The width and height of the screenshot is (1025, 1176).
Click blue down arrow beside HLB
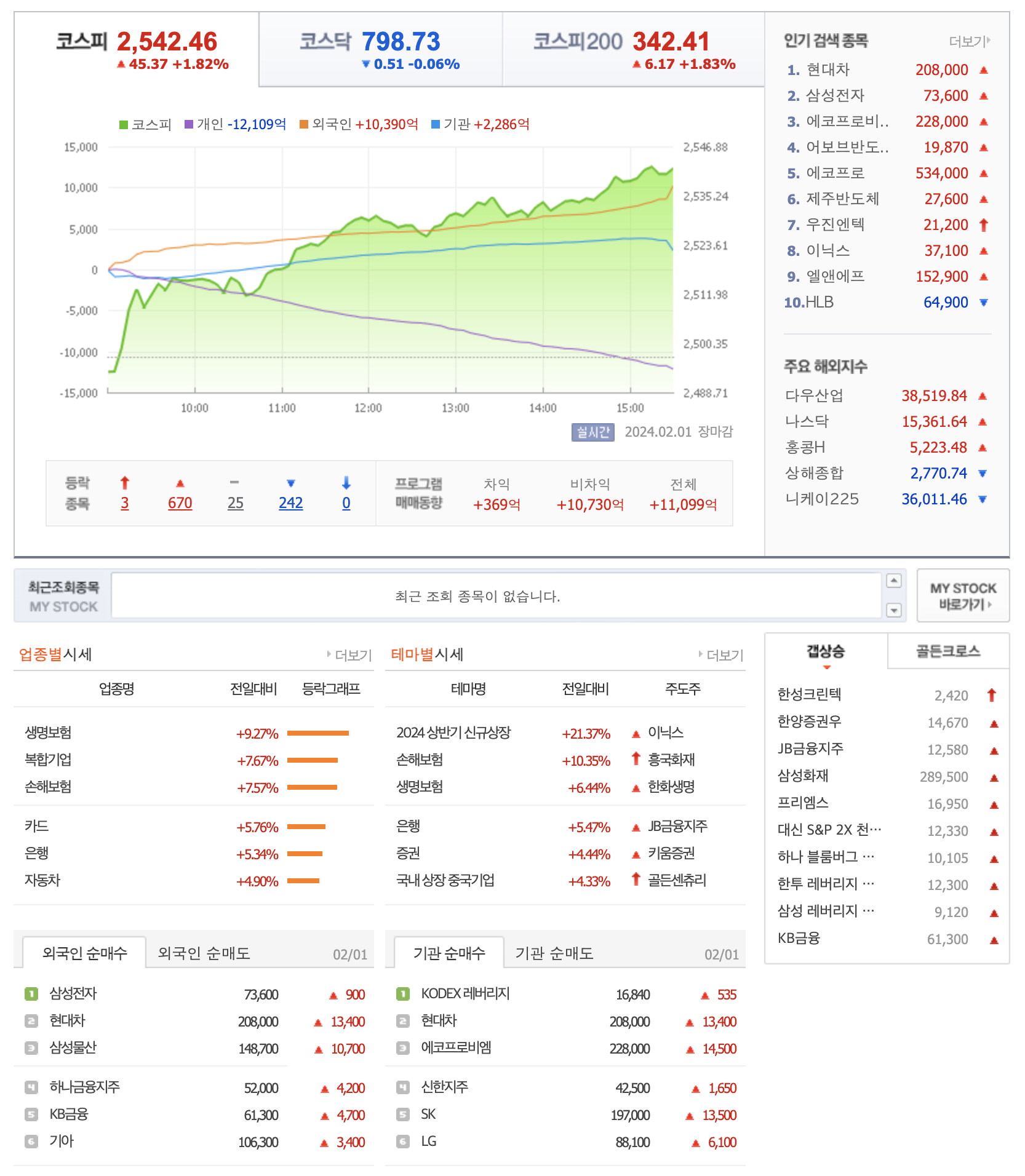point(984,303)
